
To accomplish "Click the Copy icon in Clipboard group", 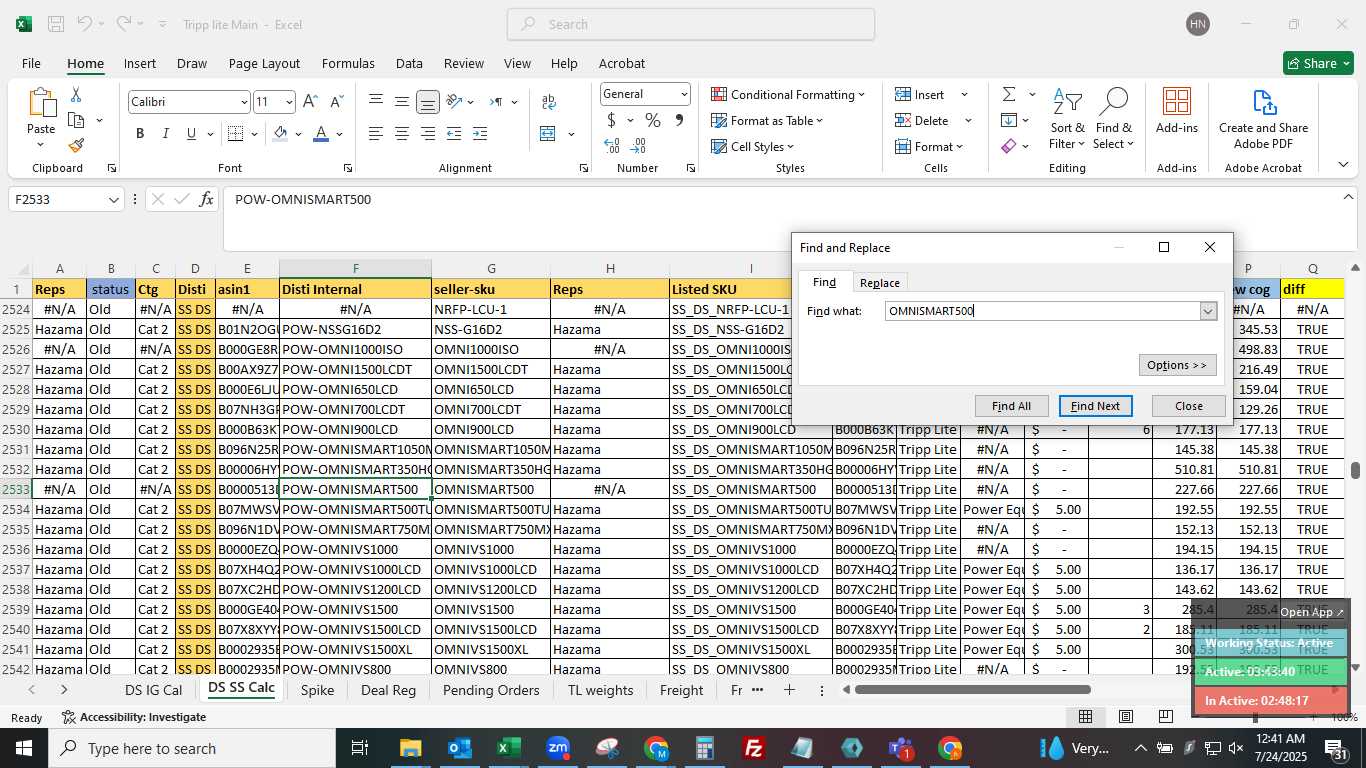I will tap(76, 120).
